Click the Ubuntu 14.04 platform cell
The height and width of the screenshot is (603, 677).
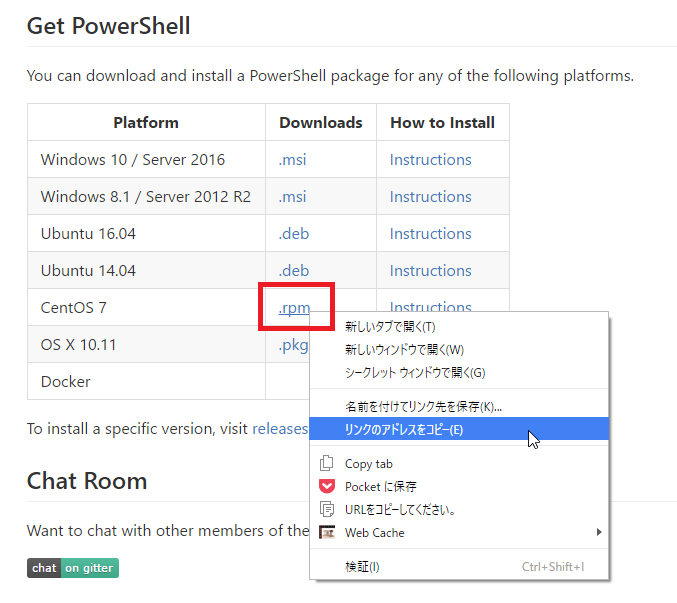pyautogui.click(x=146, y=271)
